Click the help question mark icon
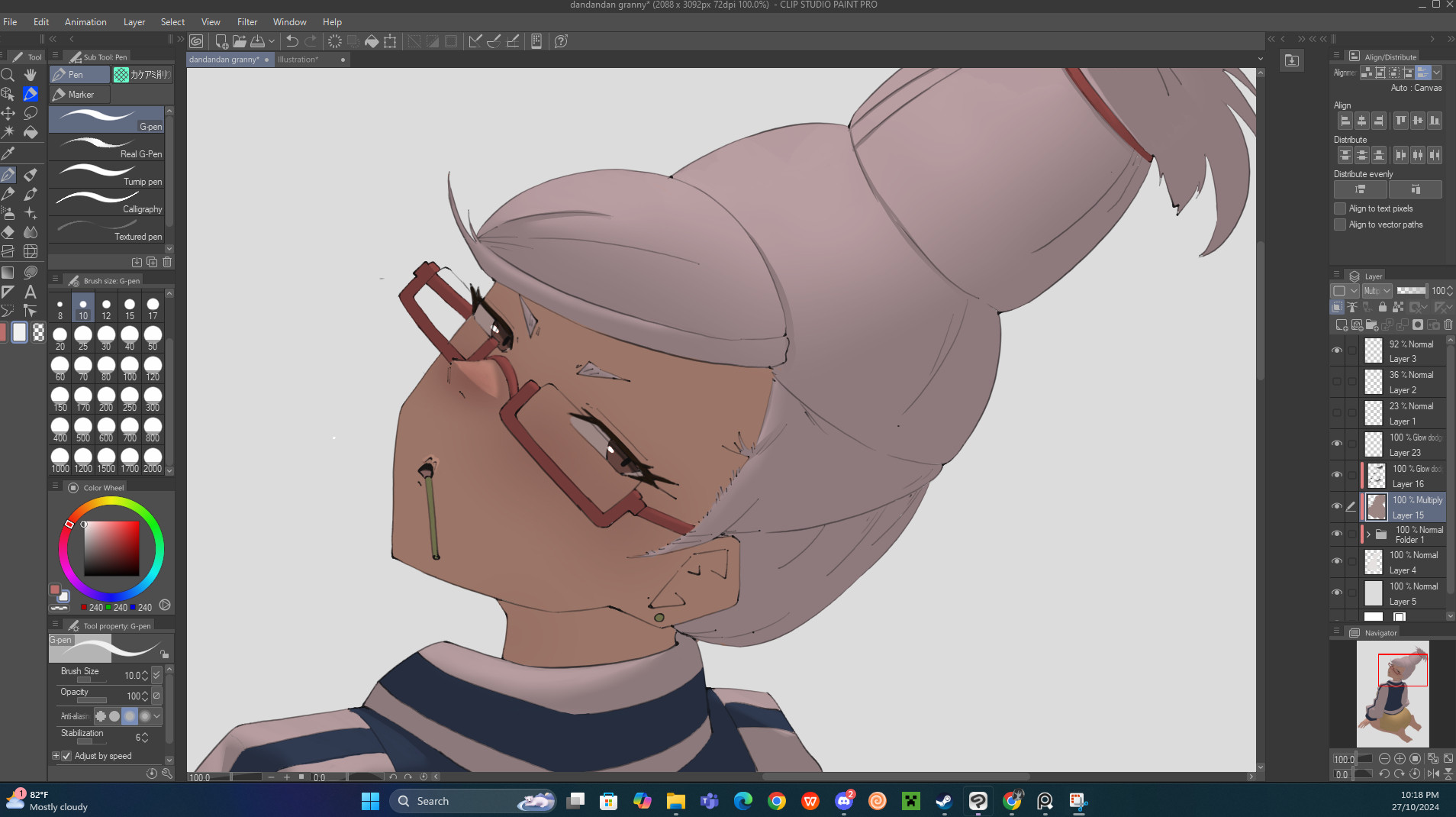Image resolution: width=1456 pixels, height=817 pixels. click(x=561, y=41)
